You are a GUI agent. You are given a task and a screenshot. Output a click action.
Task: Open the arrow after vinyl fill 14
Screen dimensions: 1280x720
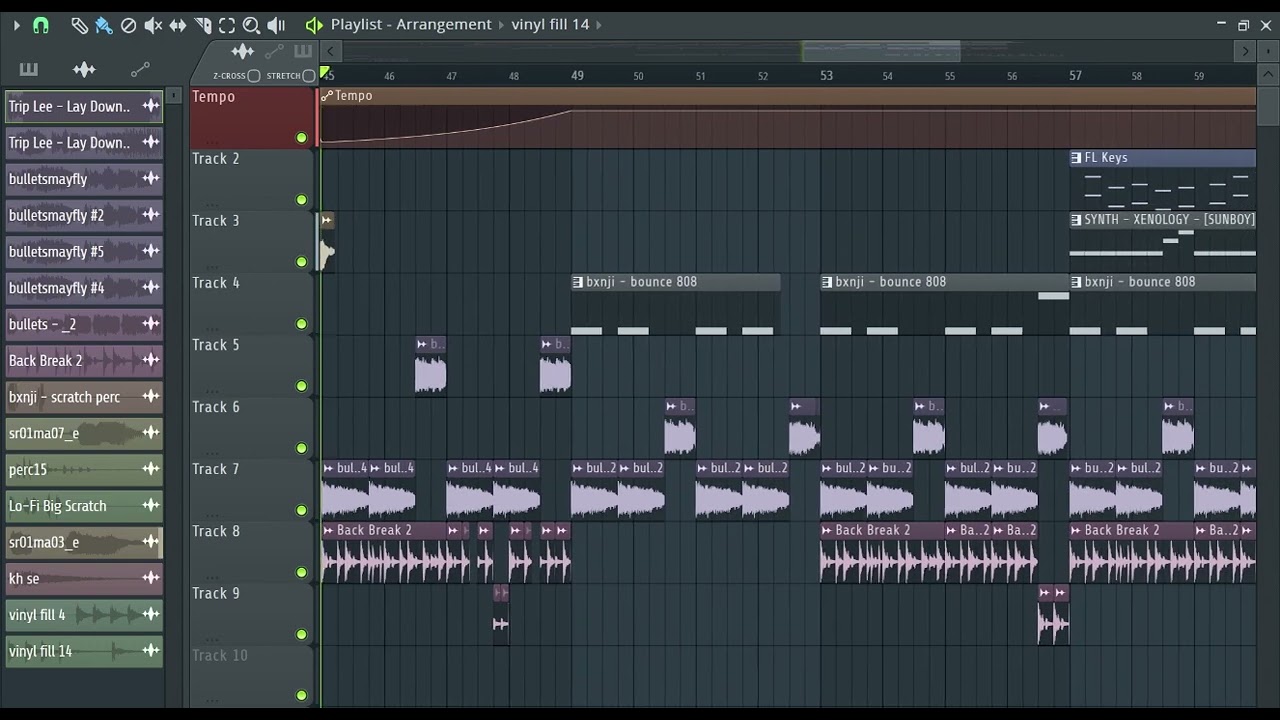click(x=599, y=25)
